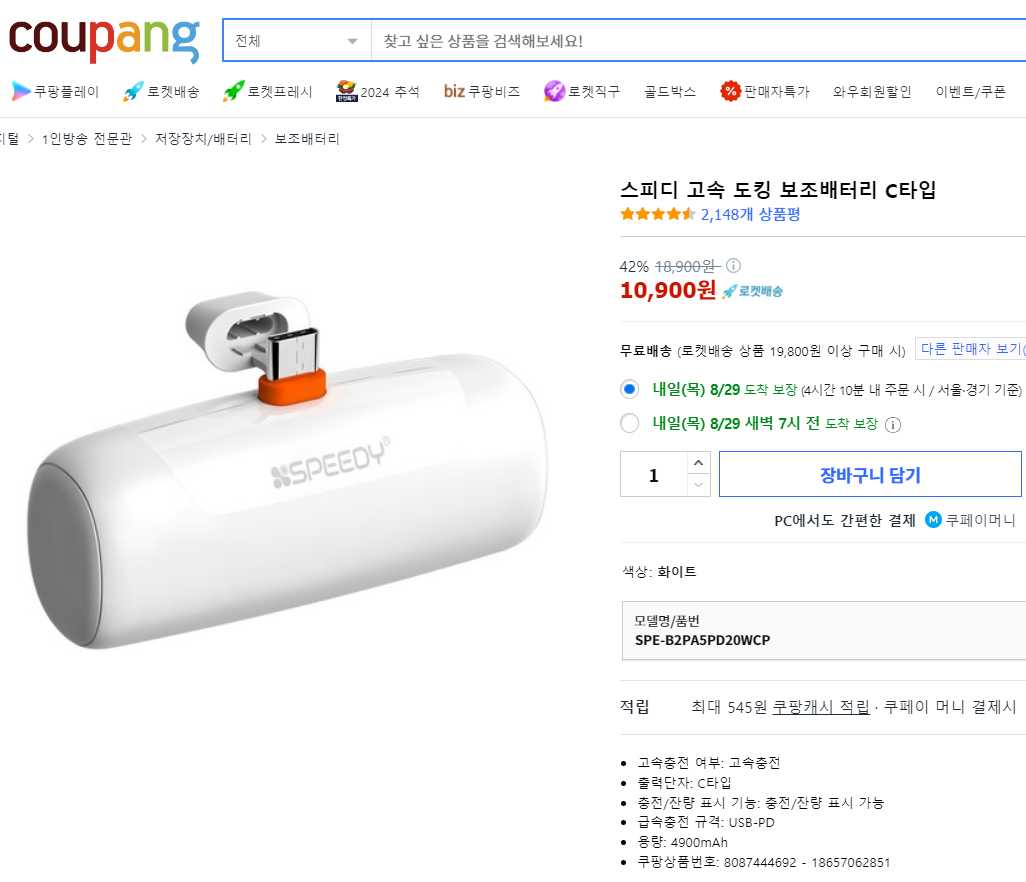
Task: Open 쿠팡플레이 from the top navigation
Action: coord(54,90)
